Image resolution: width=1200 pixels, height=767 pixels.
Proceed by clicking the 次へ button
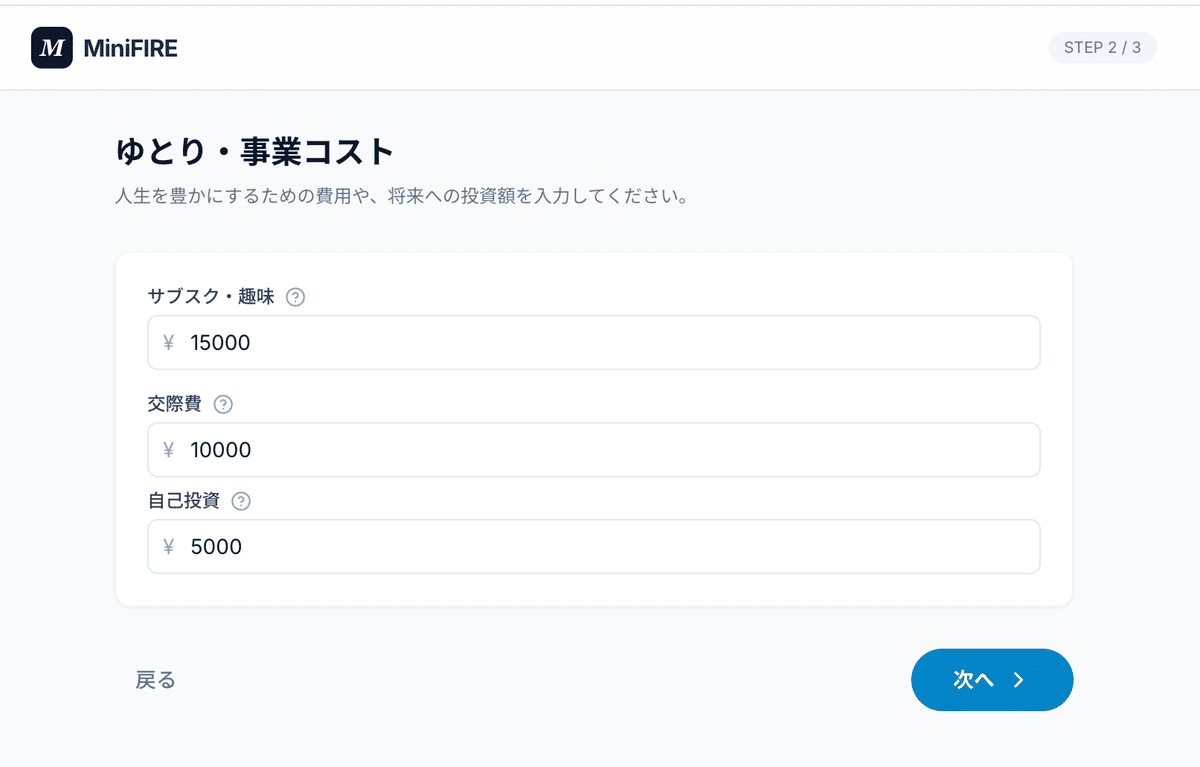coord(992,679)
